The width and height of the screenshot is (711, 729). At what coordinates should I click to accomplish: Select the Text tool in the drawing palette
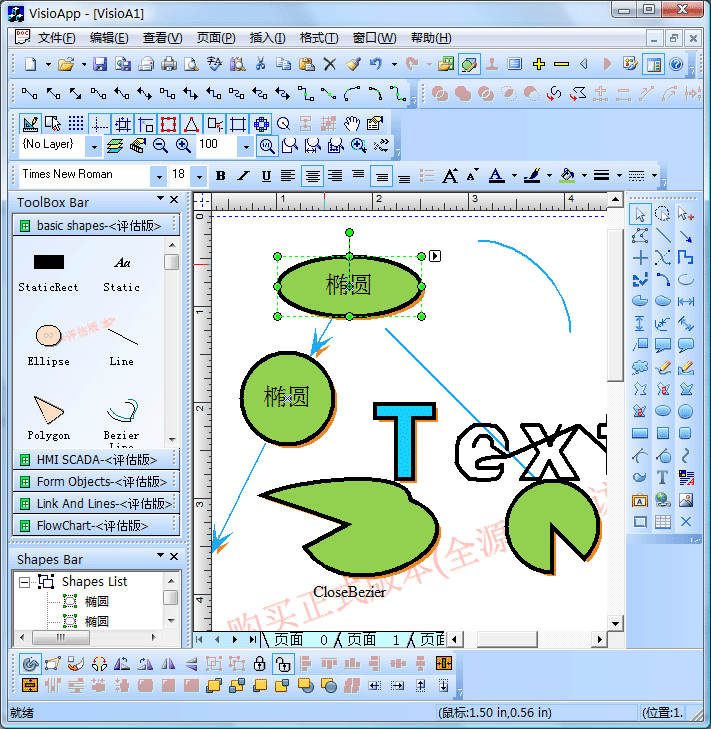coord(663,478)
